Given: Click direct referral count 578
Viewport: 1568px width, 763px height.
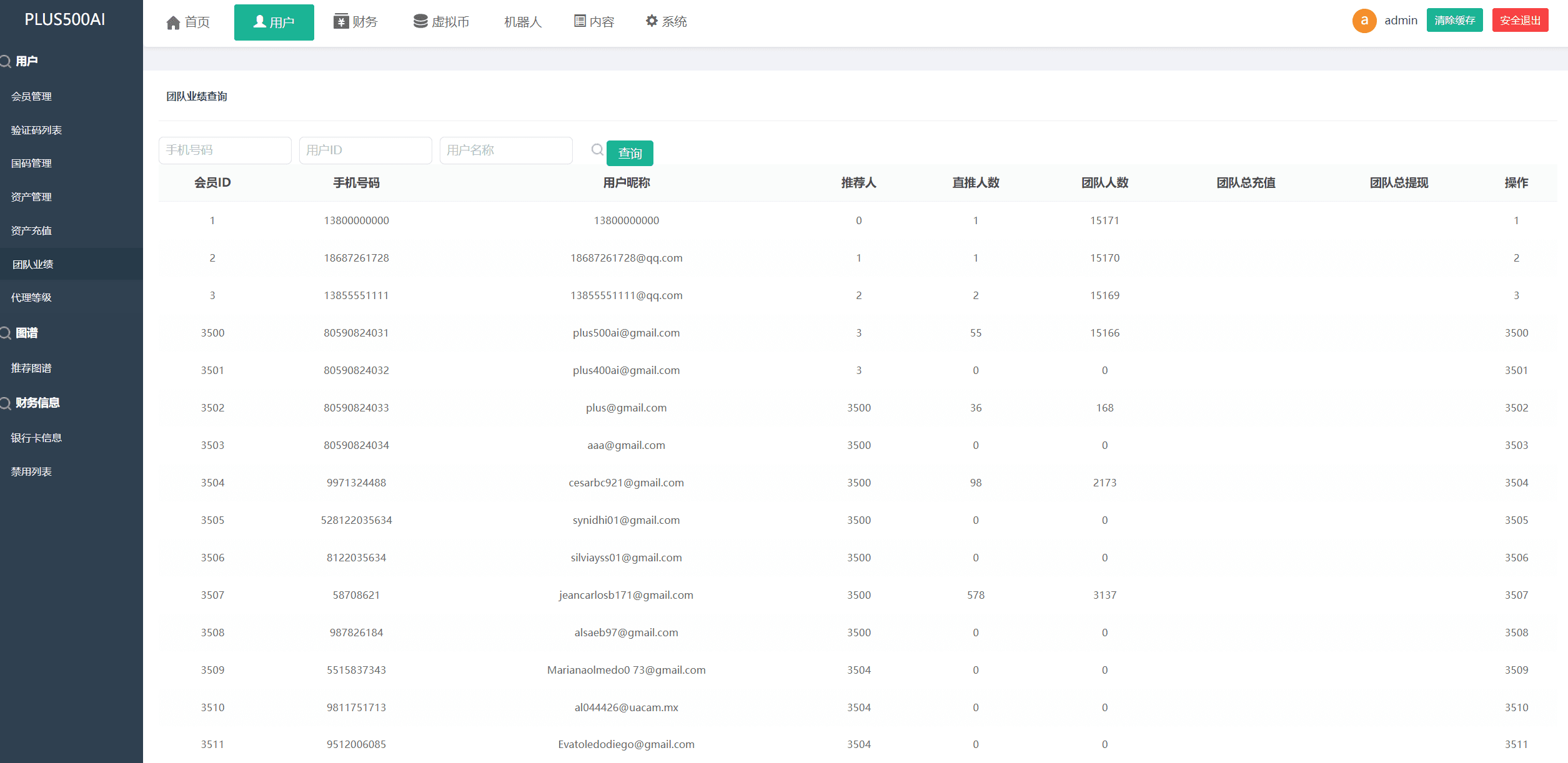Looking at the screenshot, I should (976, 595).
